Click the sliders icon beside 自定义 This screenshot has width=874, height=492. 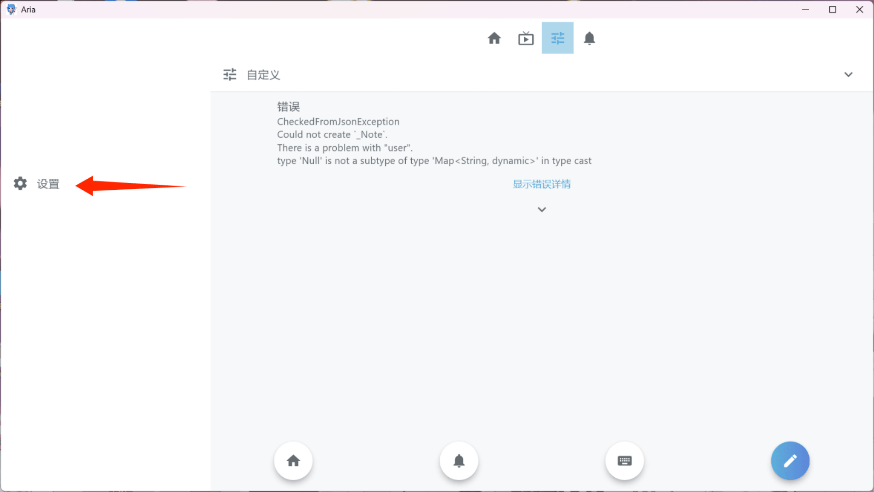[x=230, y=75]
